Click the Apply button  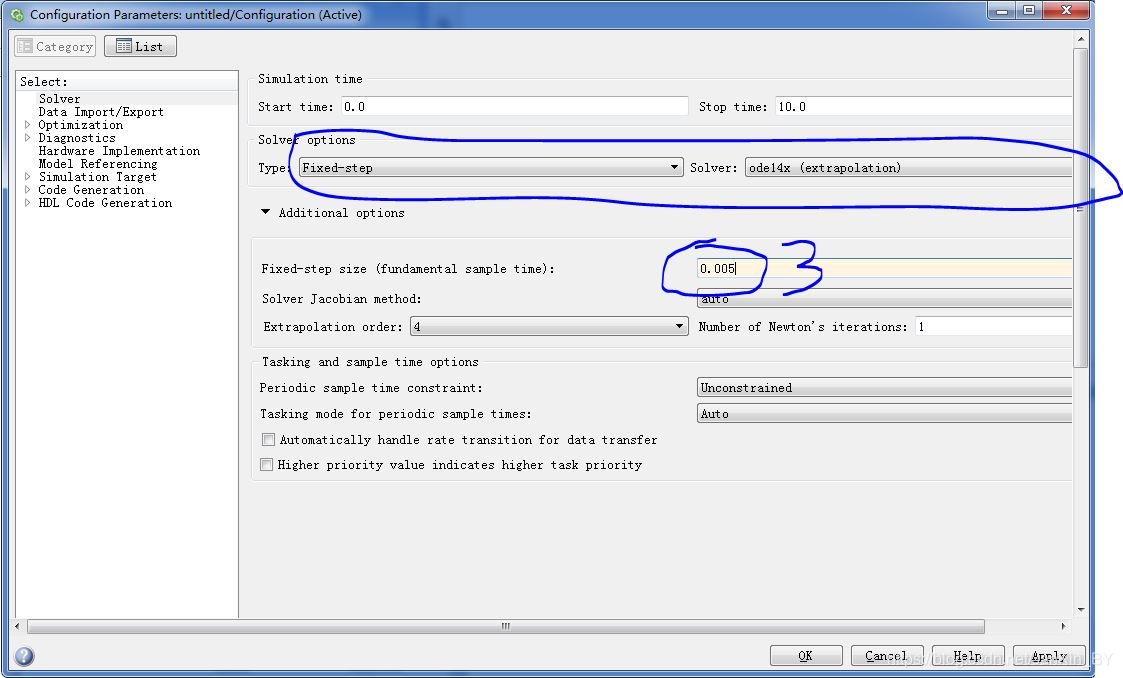pyautogui.click(x=1048, y=656)
